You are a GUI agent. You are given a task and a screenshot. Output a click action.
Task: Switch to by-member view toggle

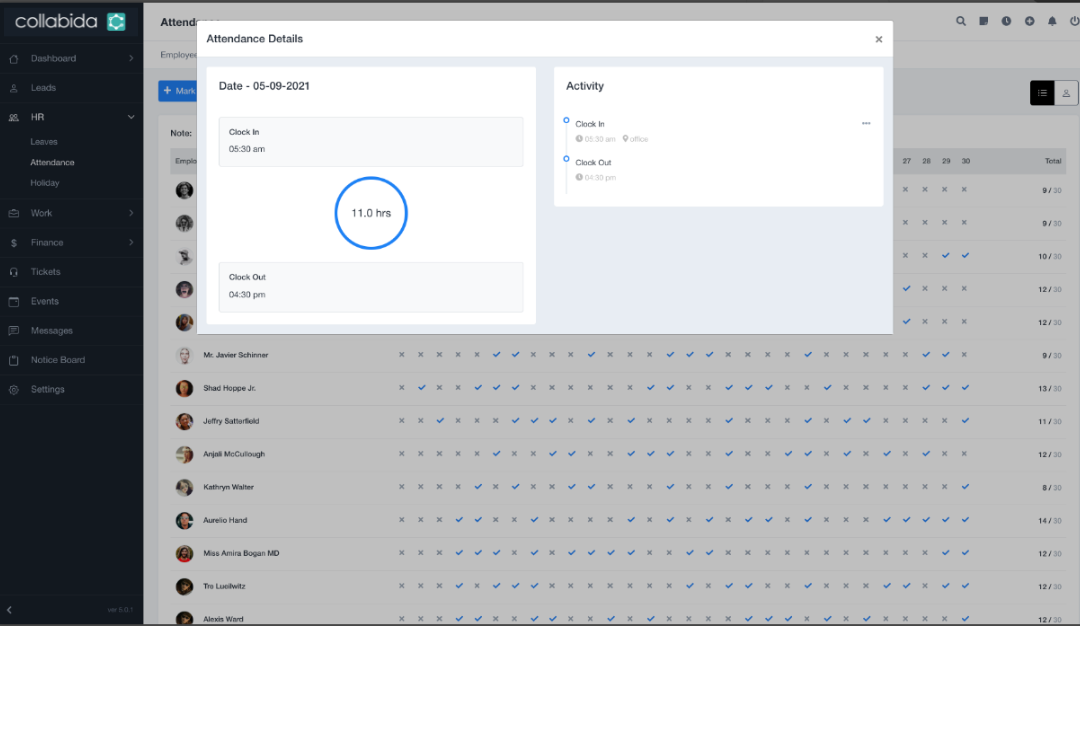pos(1066,92)
